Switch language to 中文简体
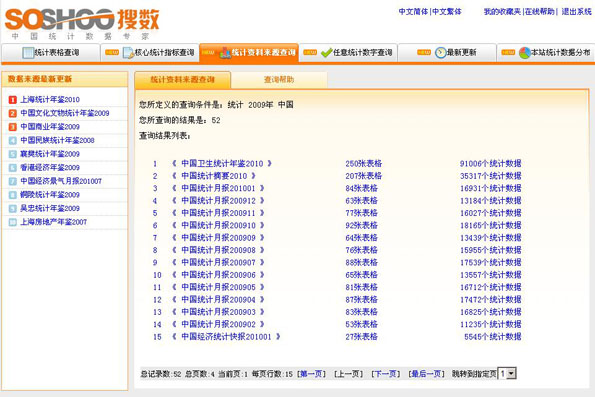 (x=413, y=12)
